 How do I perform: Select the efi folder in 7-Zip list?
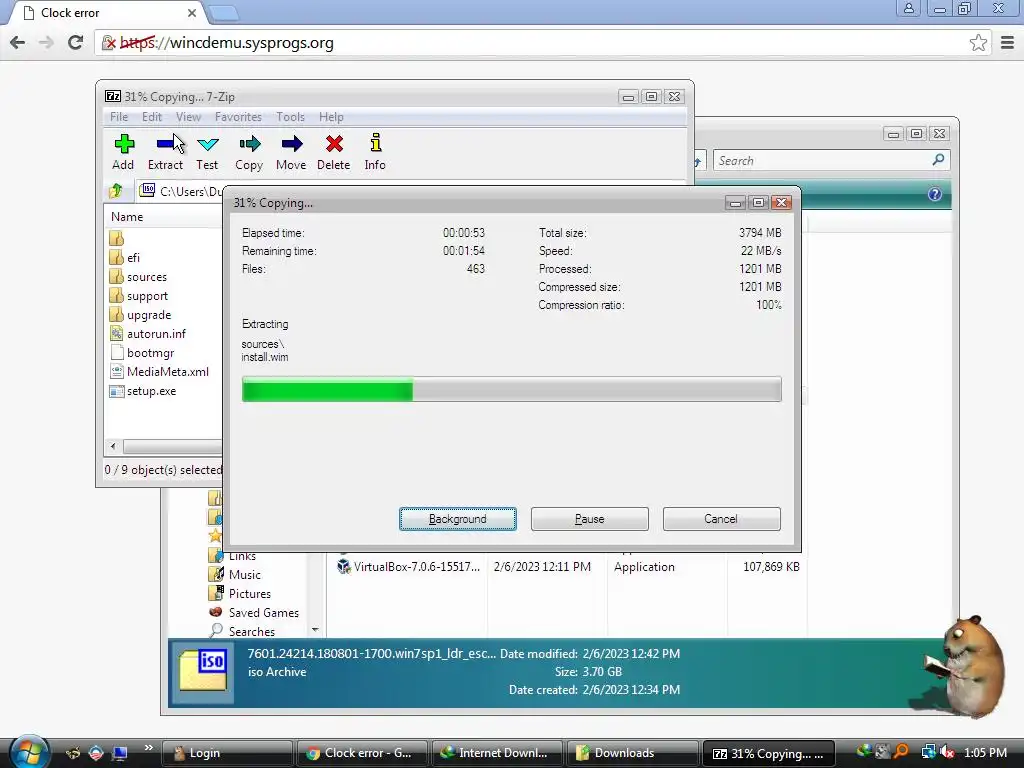click(125, 257)
